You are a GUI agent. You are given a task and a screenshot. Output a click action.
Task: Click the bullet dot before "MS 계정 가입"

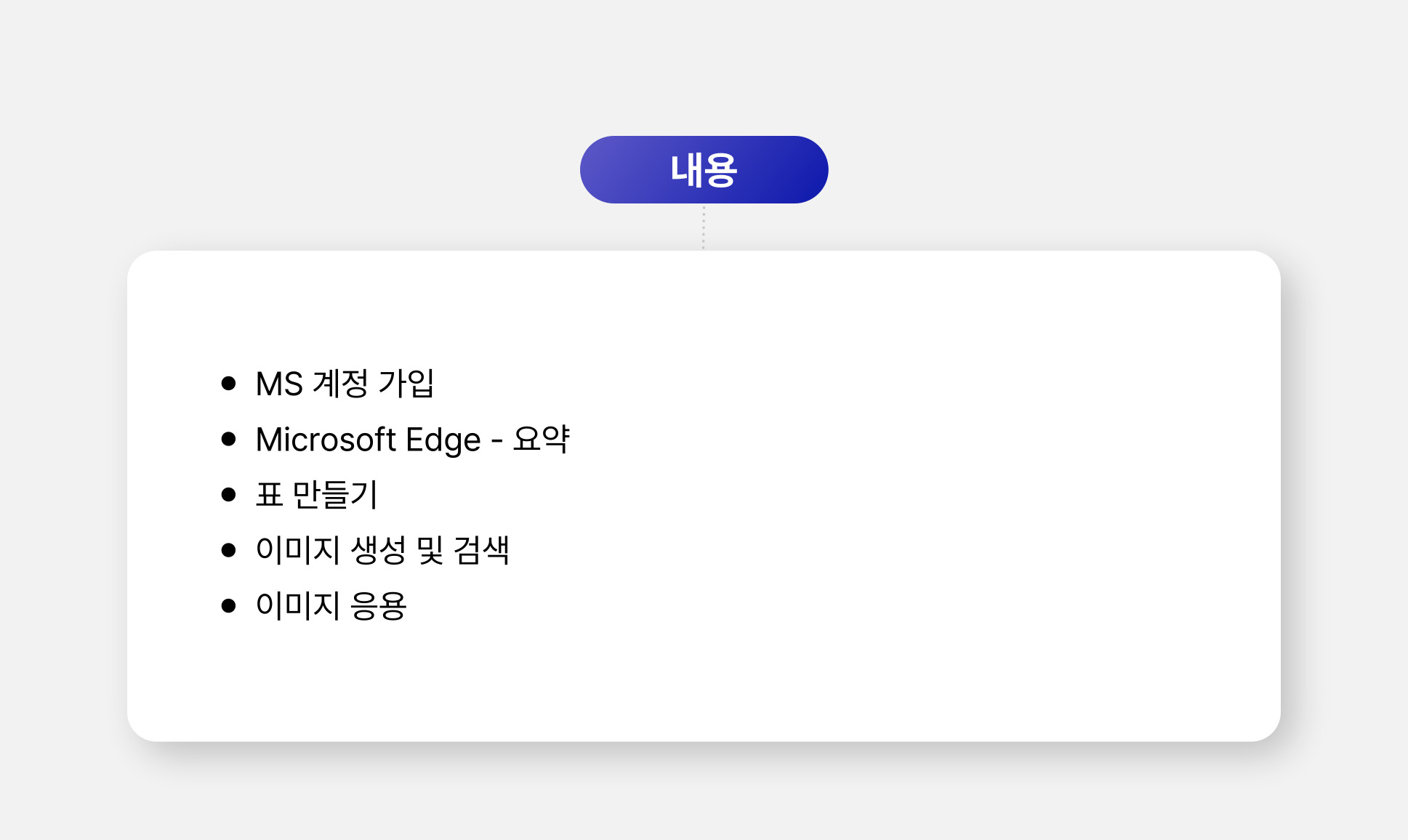click(x=229, y=384)
